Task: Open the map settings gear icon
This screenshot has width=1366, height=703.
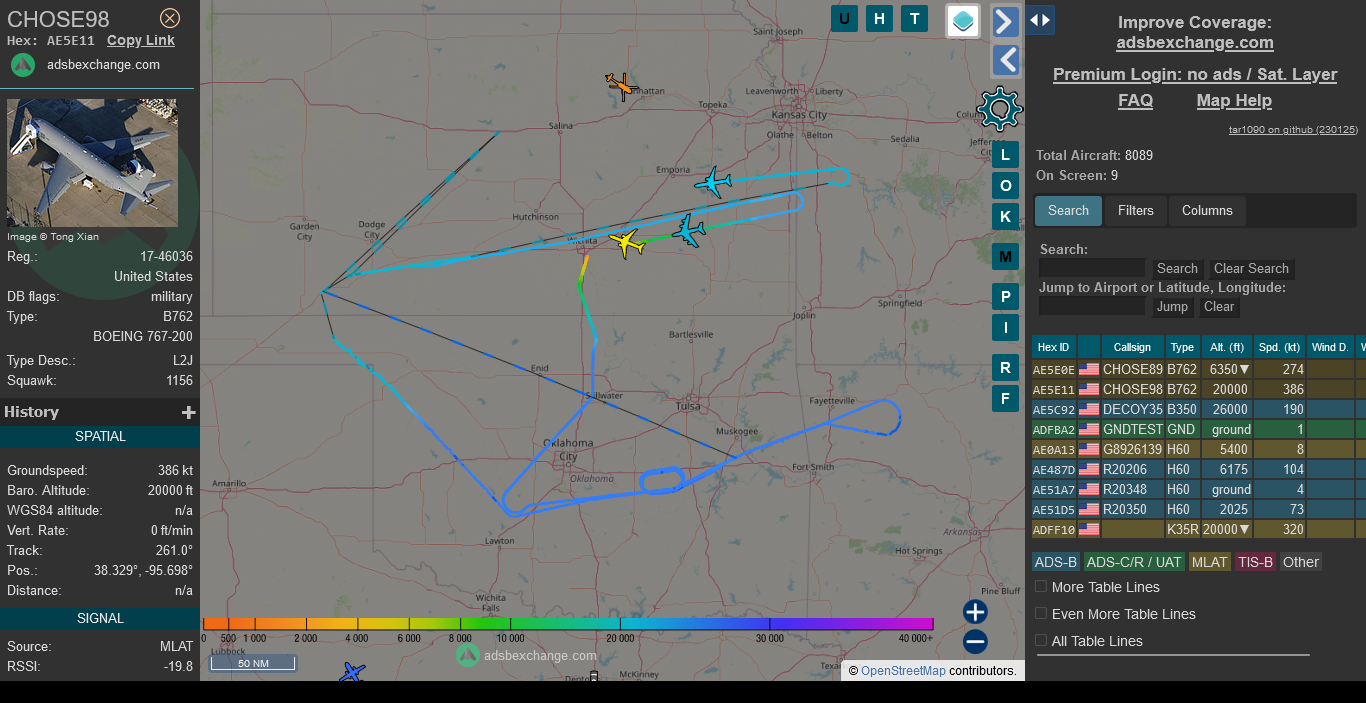Action: click(x=1000, y=109)
